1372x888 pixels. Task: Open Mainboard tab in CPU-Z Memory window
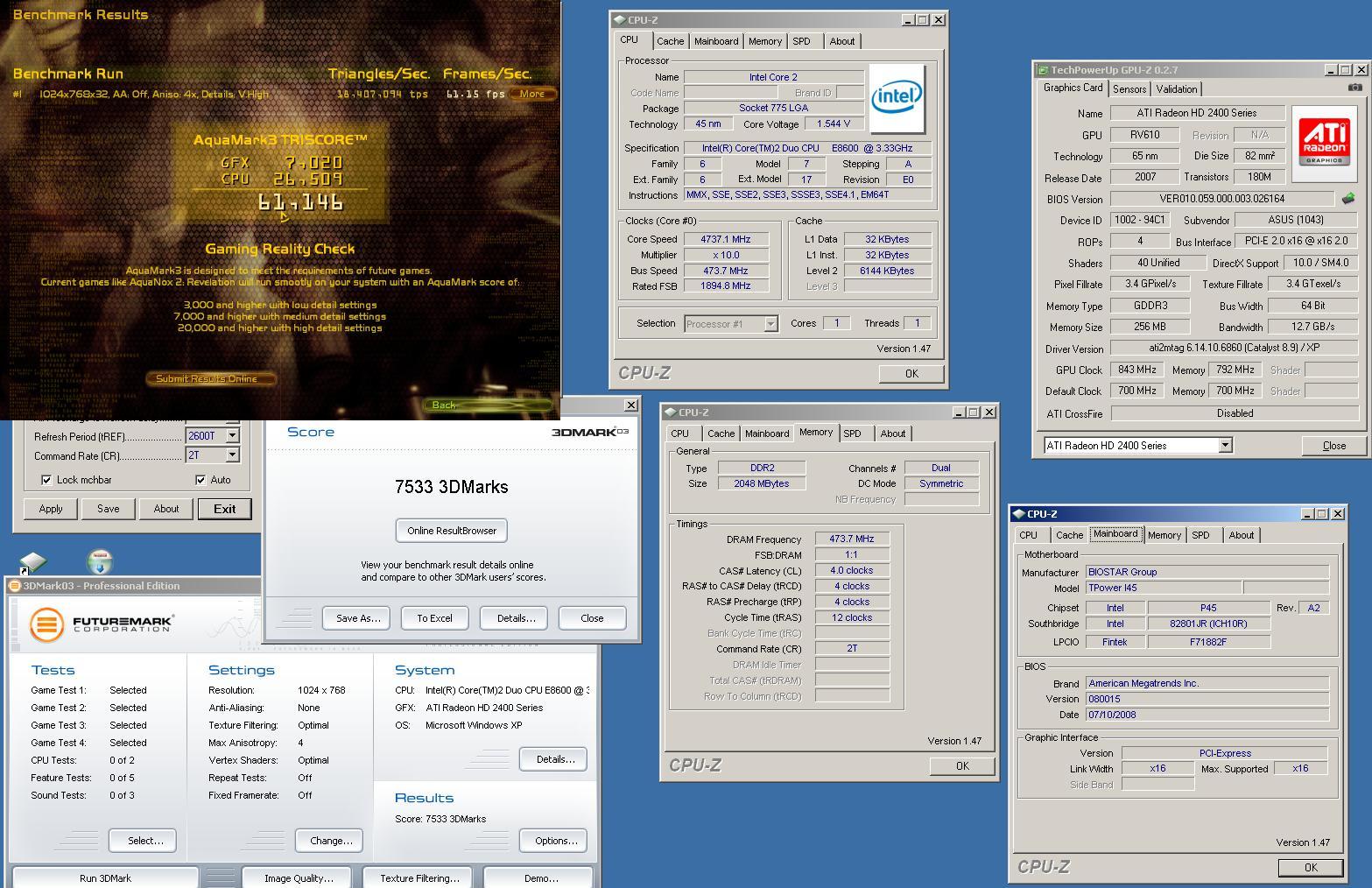(766, 433)
